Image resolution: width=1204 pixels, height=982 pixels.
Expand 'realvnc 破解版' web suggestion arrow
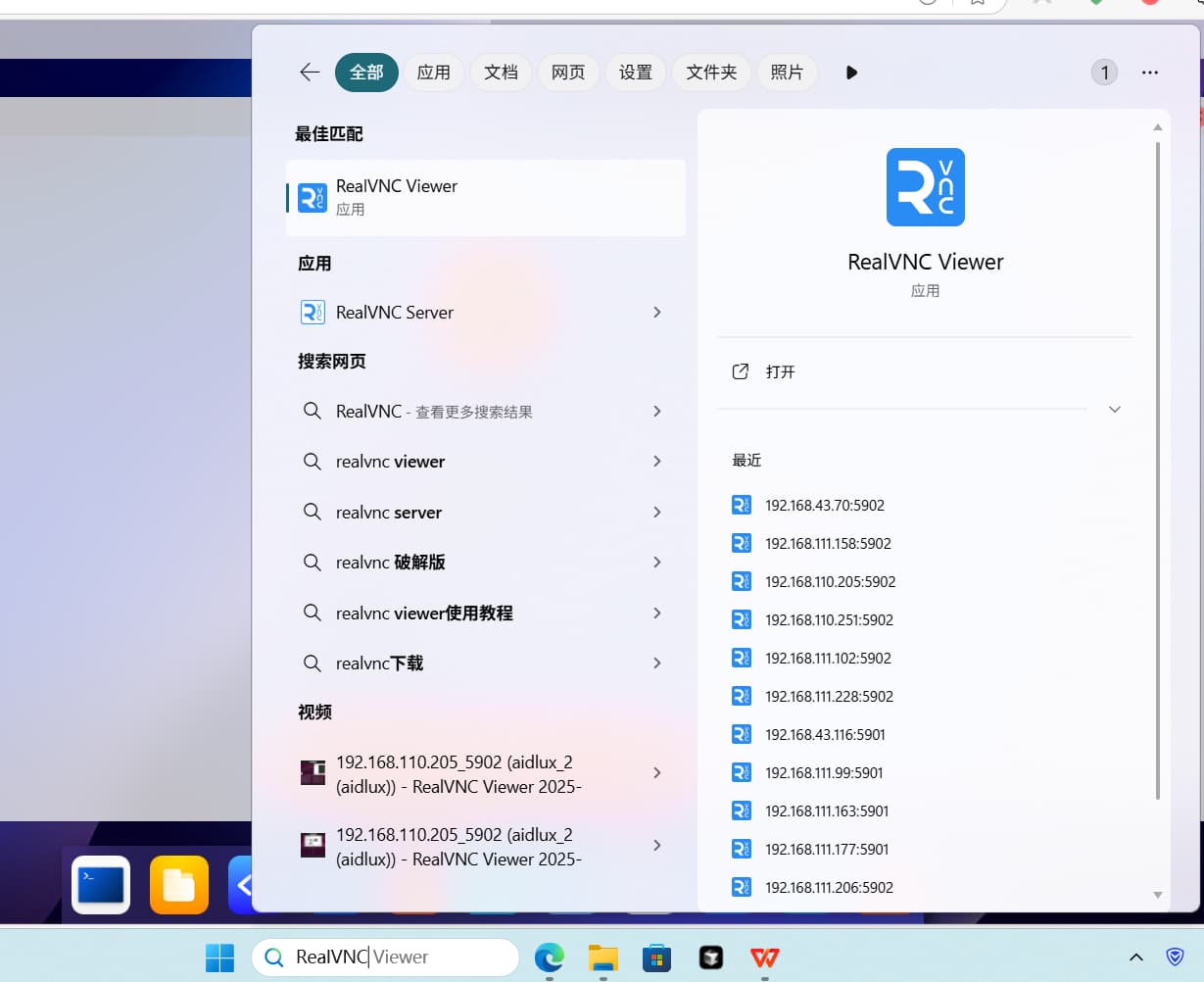656,563
